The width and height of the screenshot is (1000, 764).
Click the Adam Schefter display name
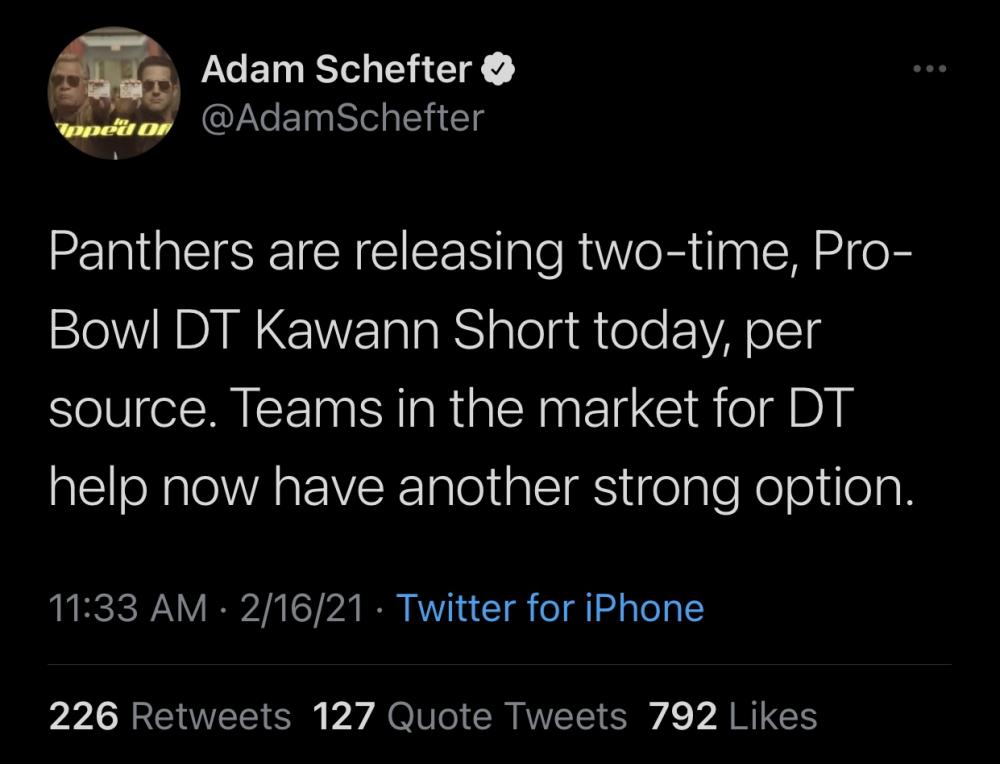click(336, 69)
